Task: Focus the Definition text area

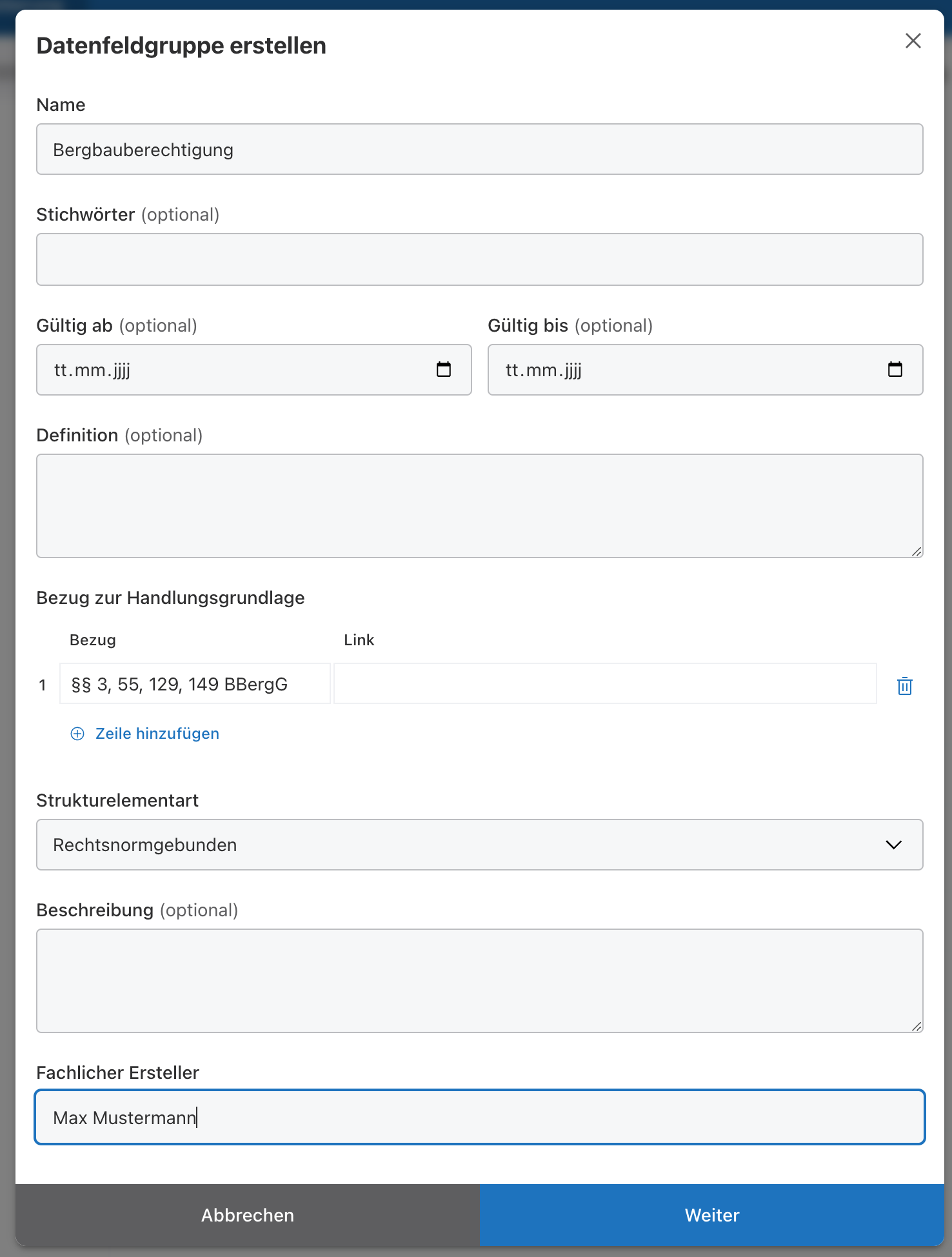Action: pyautogui.click(x=479, y=505)
